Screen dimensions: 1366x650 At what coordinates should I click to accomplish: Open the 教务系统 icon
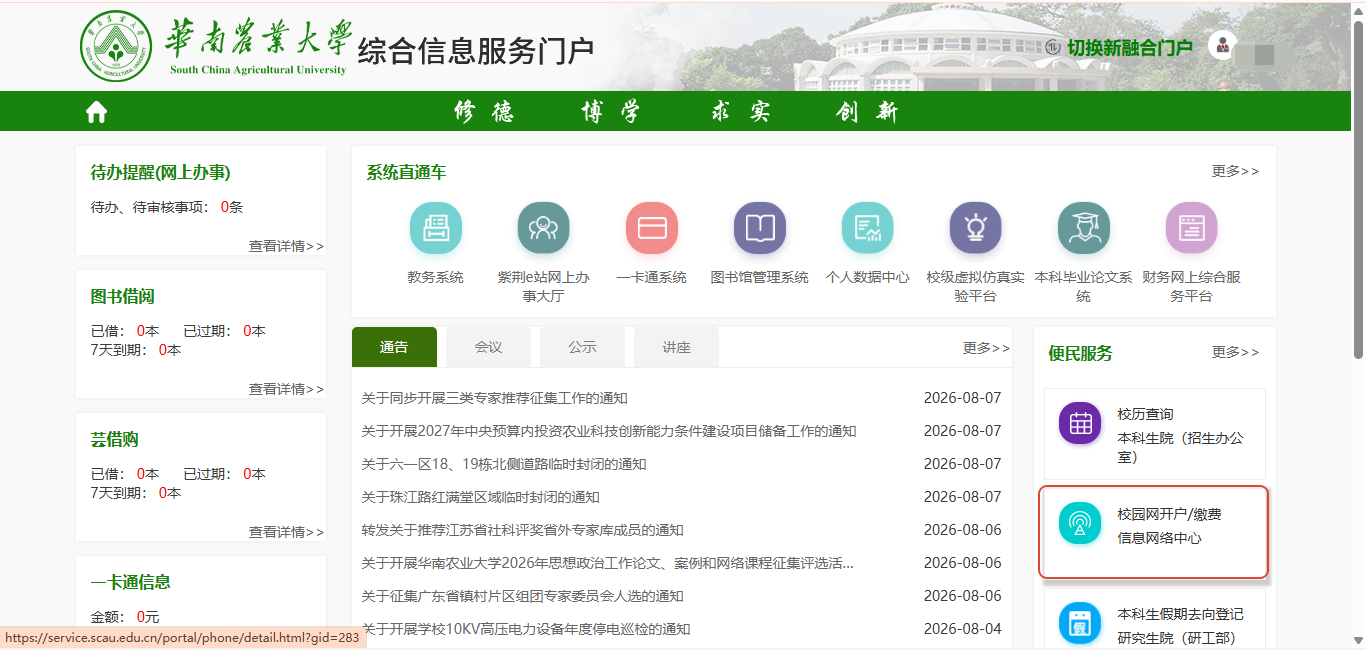click(436, 228)
